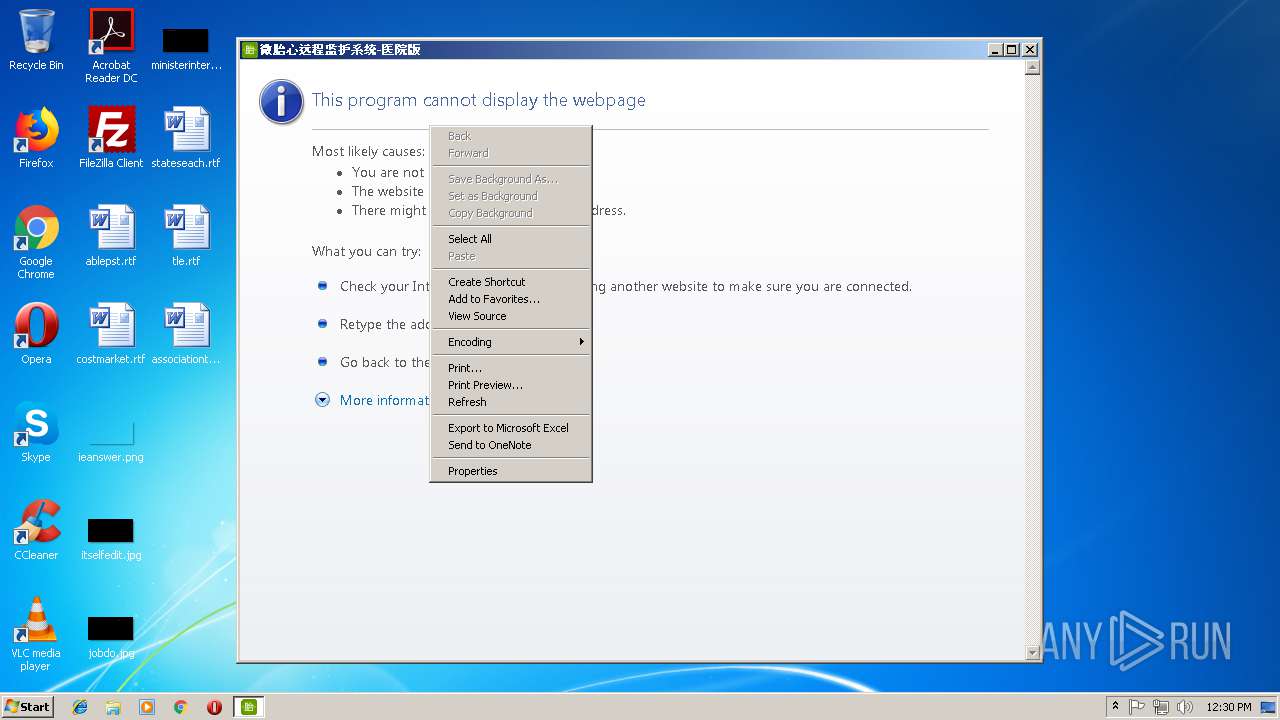This screenshot has width=1280, height=720.
Task: Click the Start button
Action: [x=27, y=707]
